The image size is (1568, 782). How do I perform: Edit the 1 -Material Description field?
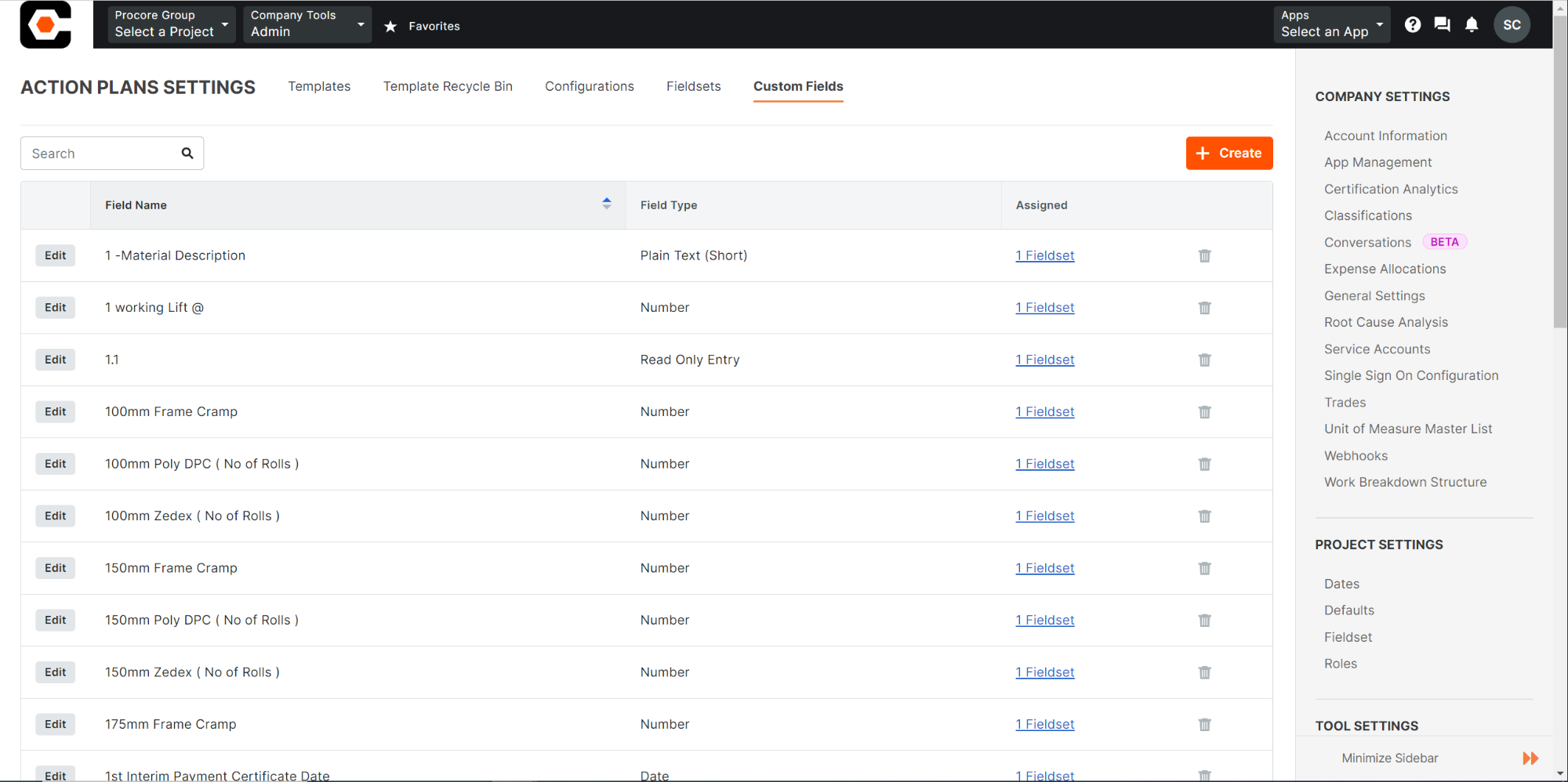coord(56,255)
